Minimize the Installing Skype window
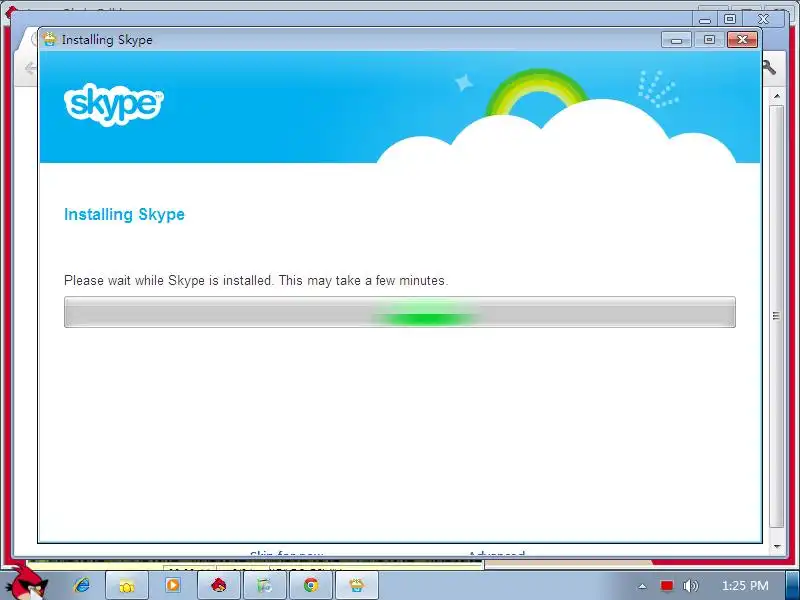This screenshot has width=800, height=600. click(677, 40)
